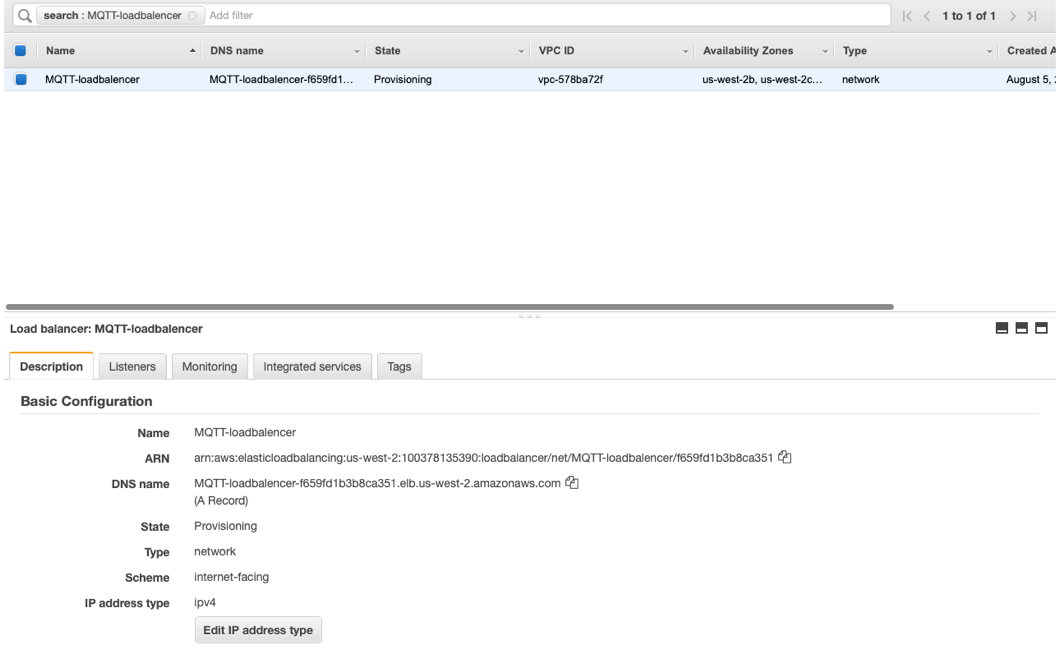Click the search magnifier icon
Image resolution: width=1060 pixels, height=650 pixels.
click(x=25, y=16)
